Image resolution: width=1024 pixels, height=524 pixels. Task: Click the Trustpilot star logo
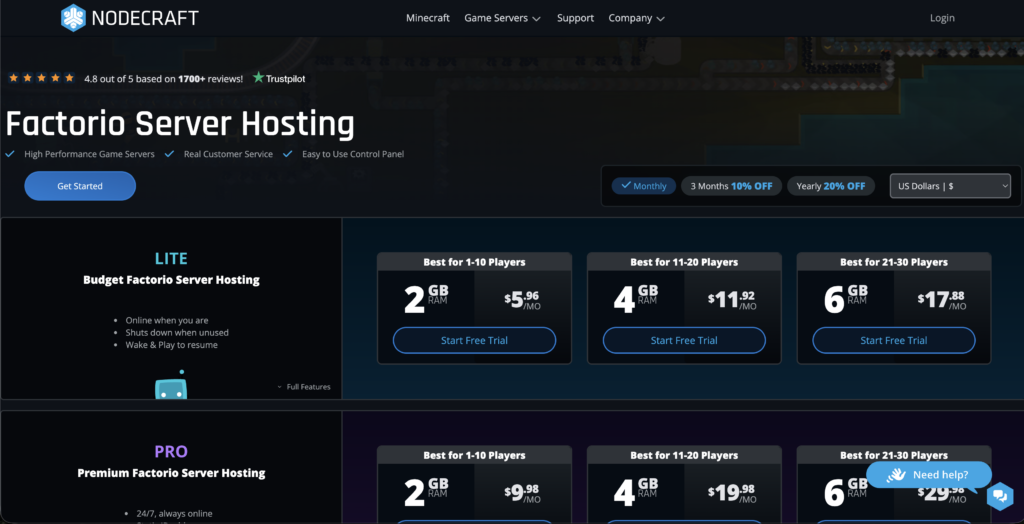pyautogui.click(x=259, y=78)
